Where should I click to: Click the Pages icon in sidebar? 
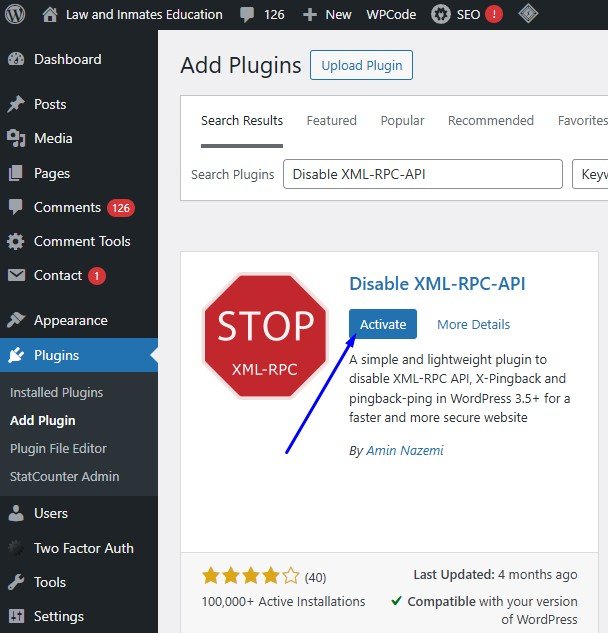point(16,173)
